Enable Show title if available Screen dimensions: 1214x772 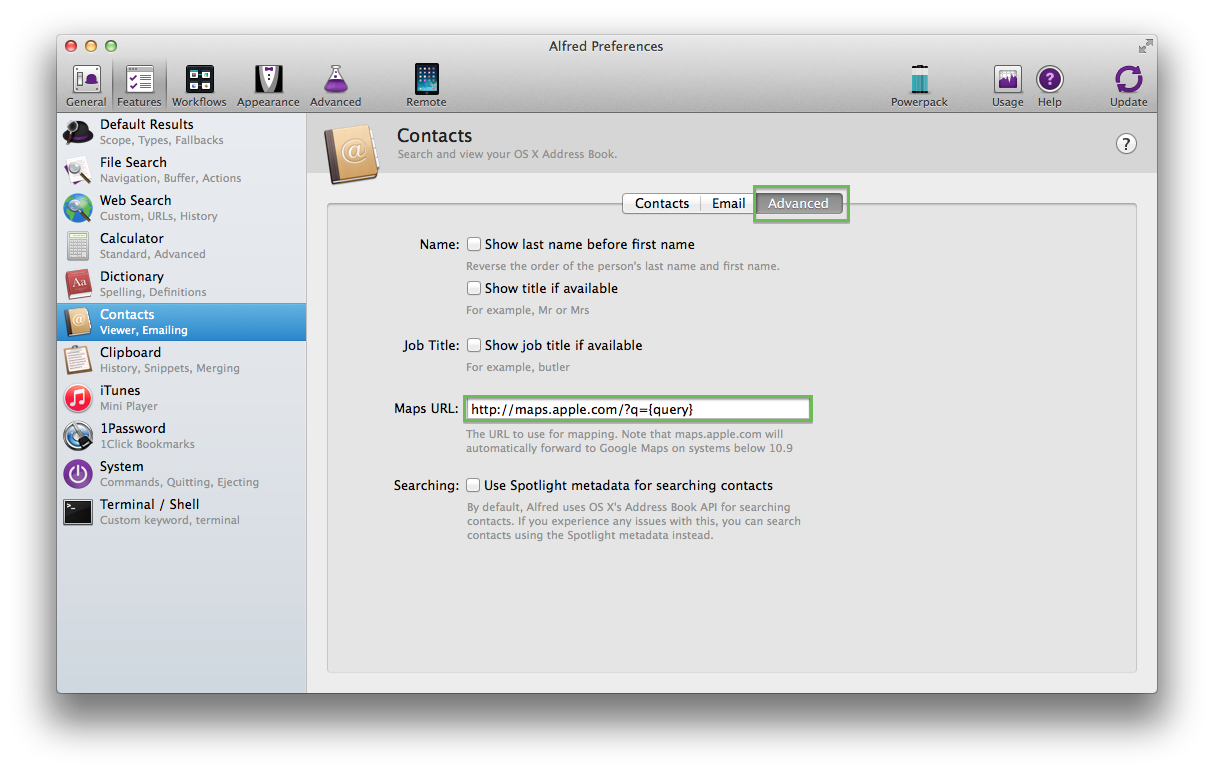click(474, 288)
